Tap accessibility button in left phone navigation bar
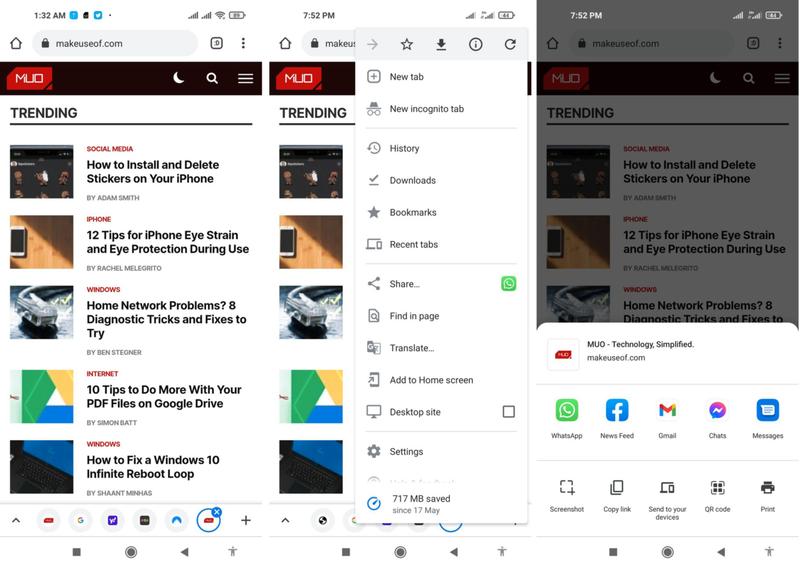Image resolution: width=800 pixels, height=568 pixels. pos(233,551)
